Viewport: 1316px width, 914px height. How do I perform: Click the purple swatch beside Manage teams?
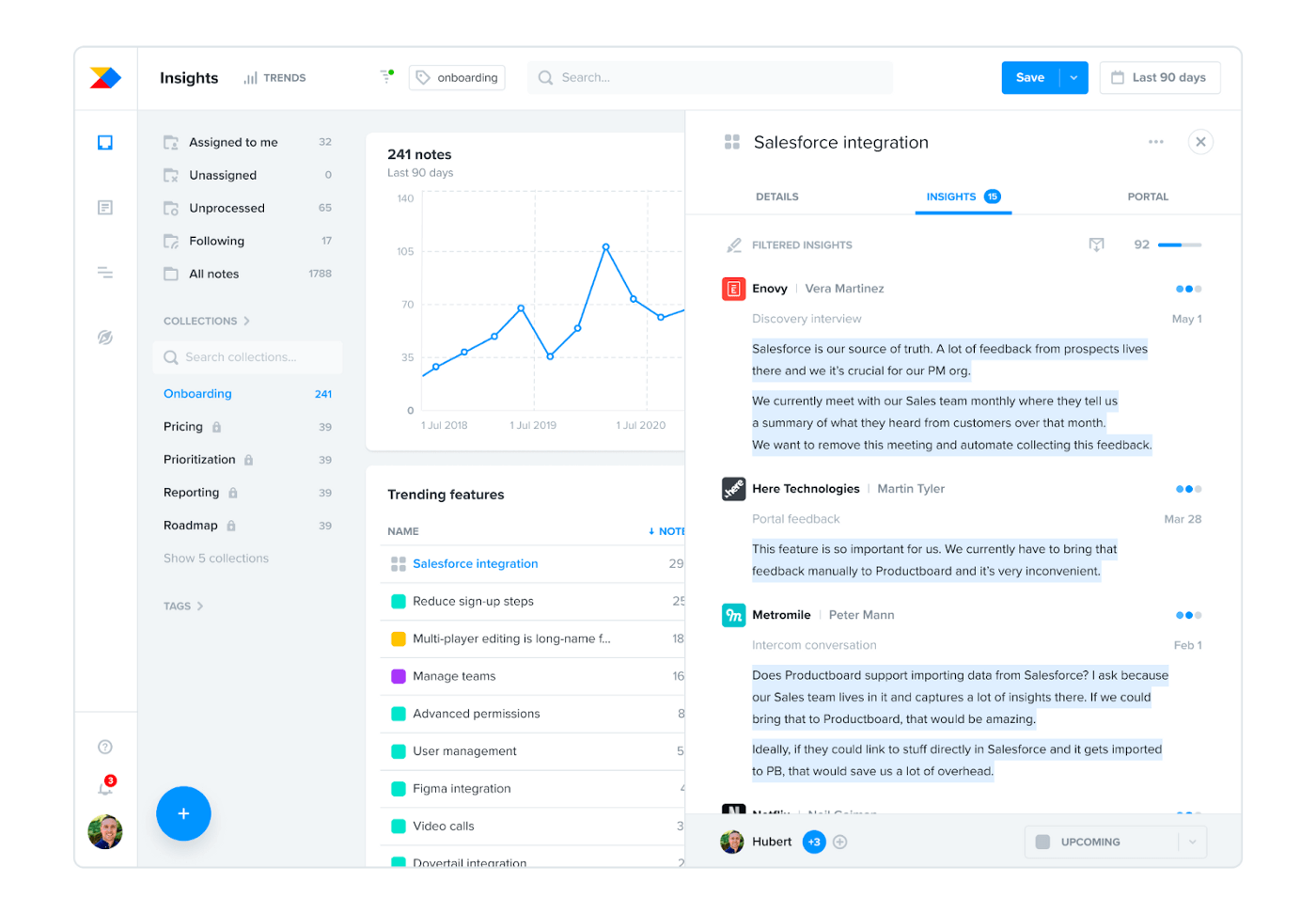tap(398, 676)
